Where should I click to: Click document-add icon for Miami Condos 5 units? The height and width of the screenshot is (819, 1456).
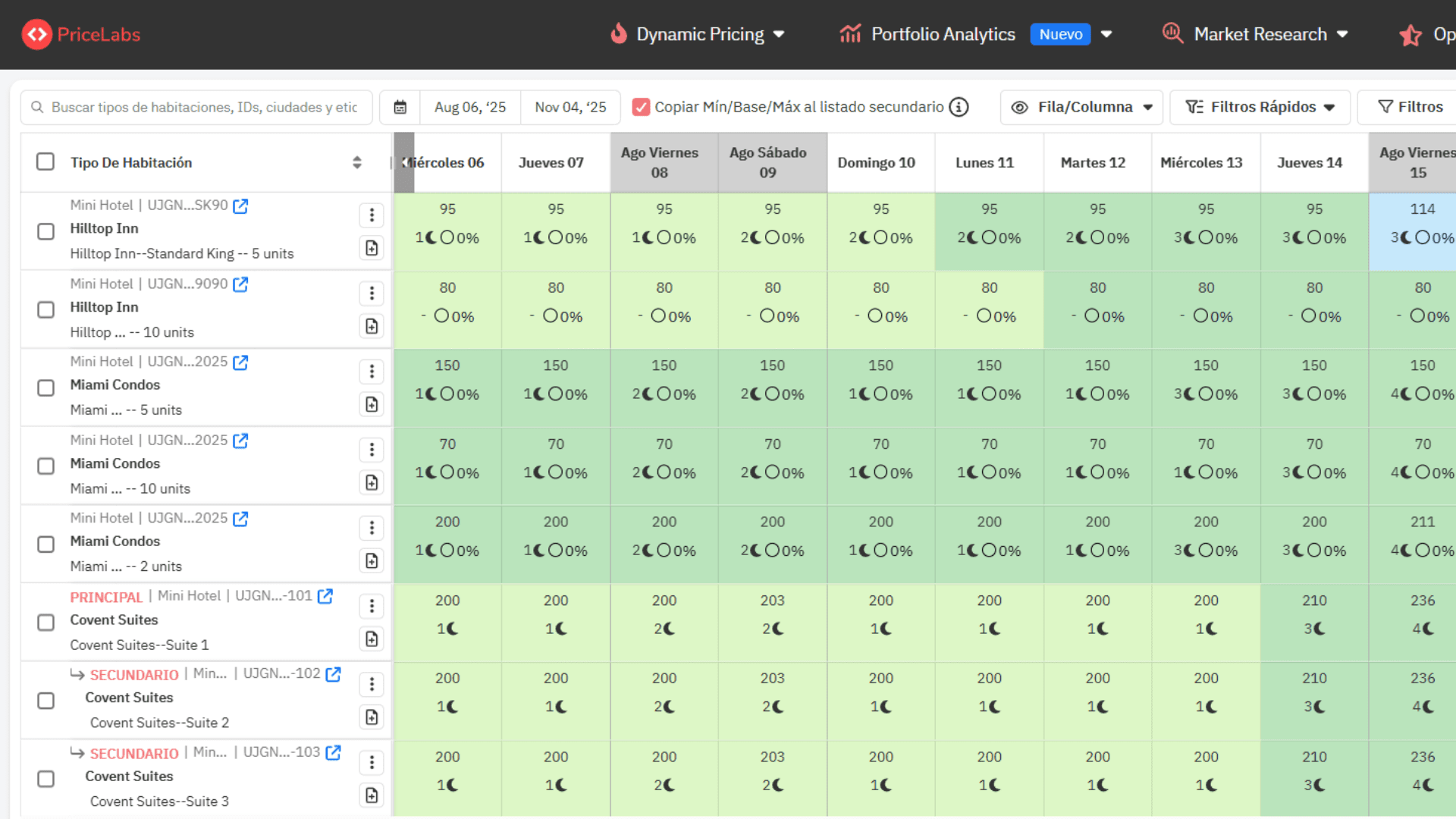tap(372, 404)
